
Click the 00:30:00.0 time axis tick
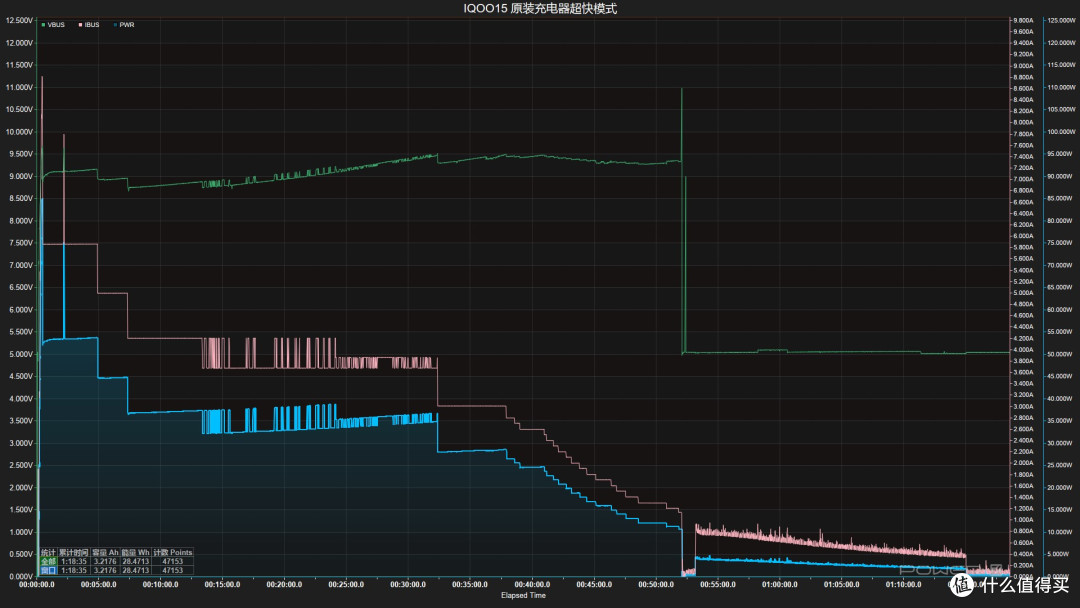point(408,585)
